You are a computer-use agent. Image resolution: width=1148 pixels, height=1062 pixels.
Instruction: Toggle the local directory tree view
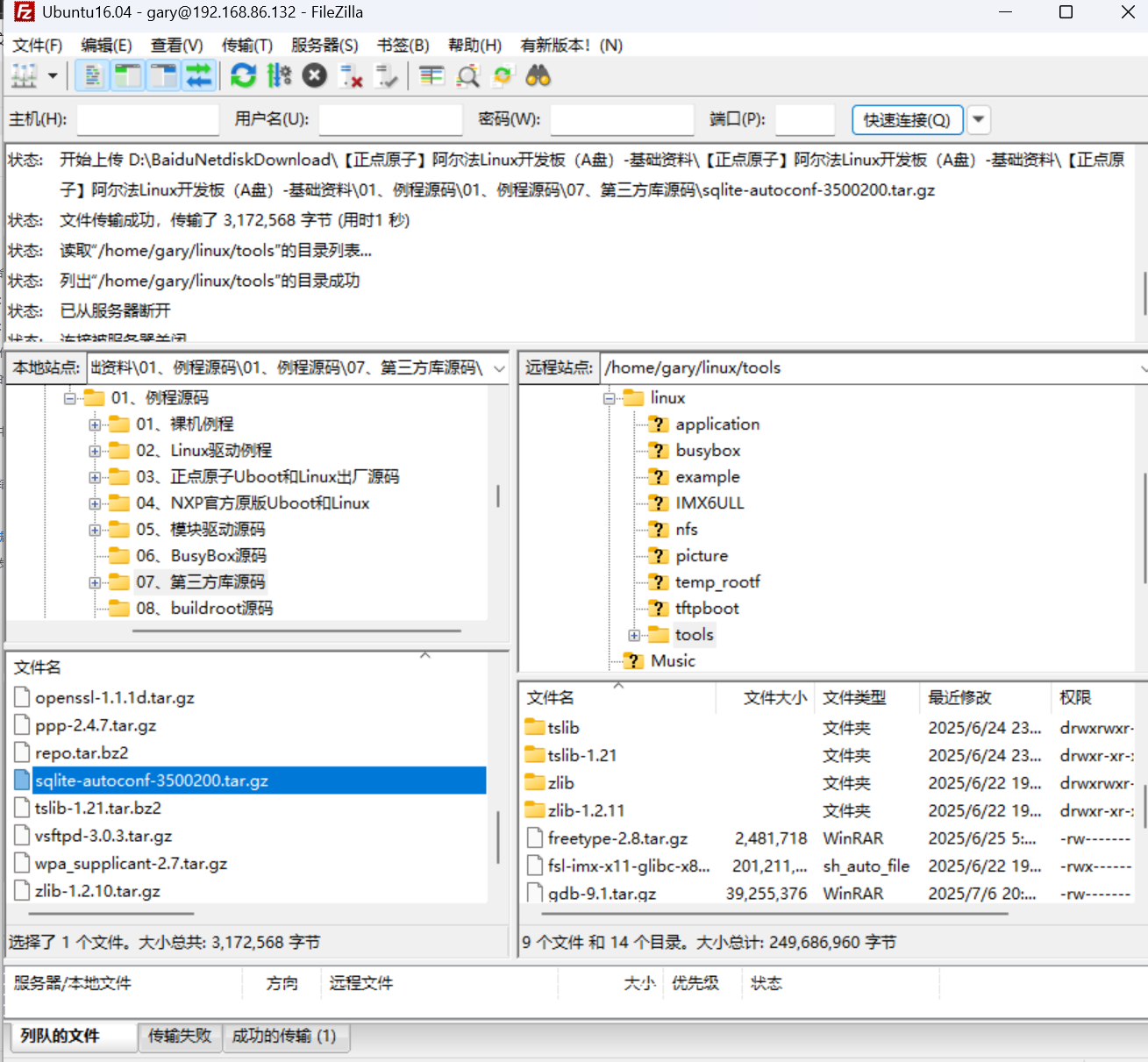[x=127, y=75]
